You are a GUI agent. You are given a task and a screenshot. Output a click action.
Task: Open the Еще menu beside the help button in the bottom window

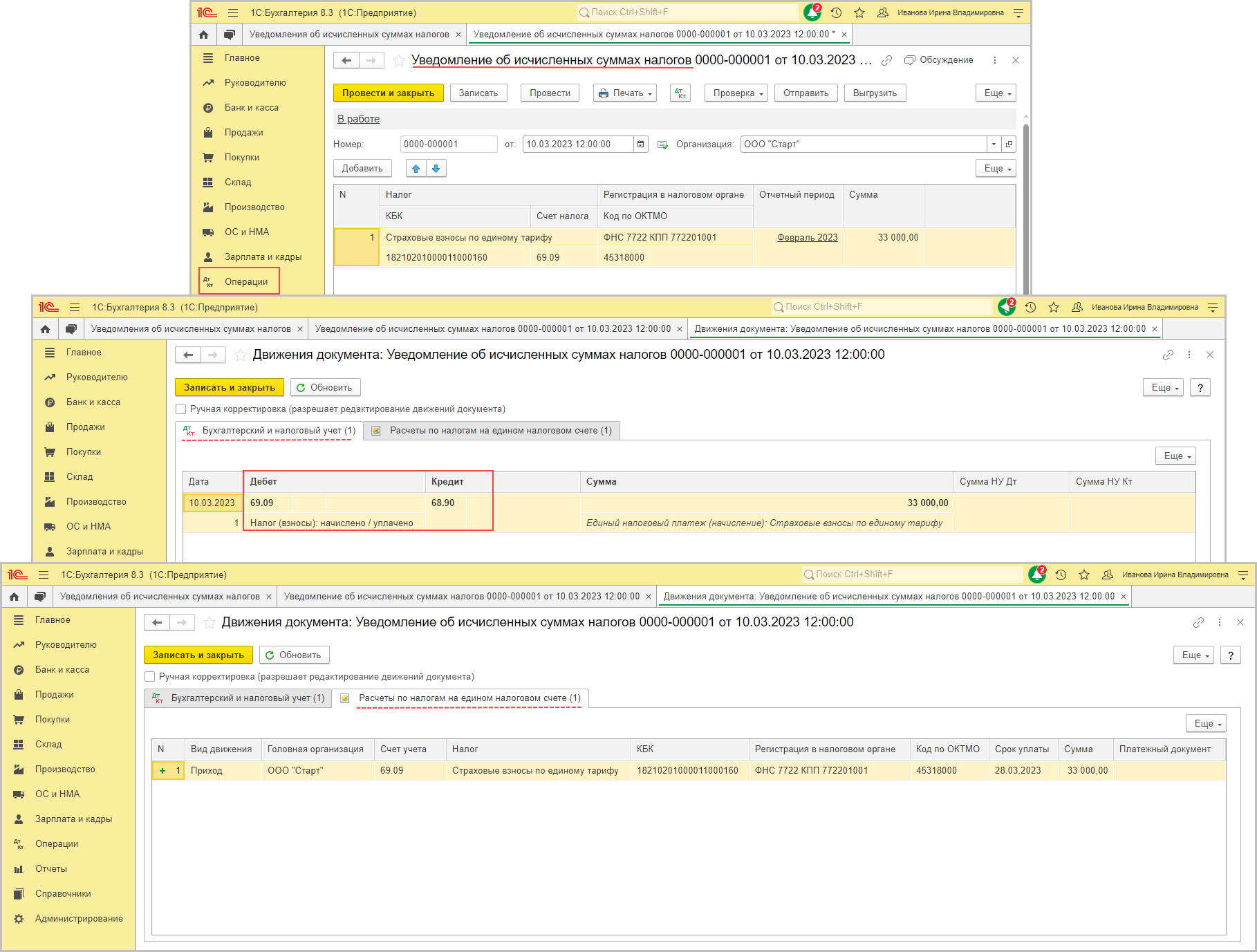tap(1194, 655)
